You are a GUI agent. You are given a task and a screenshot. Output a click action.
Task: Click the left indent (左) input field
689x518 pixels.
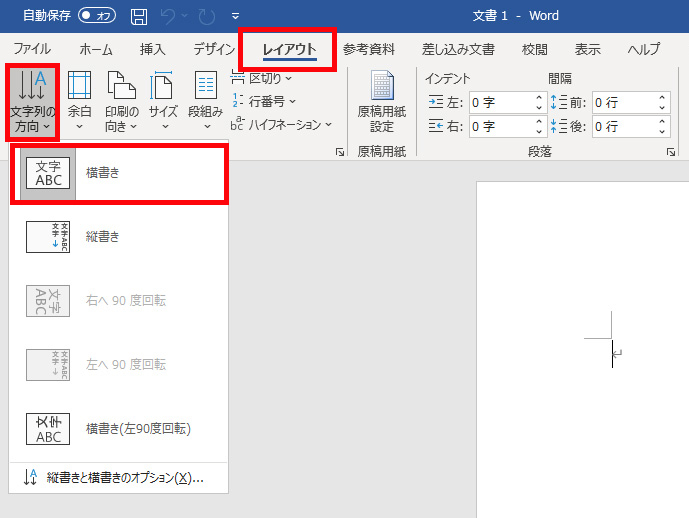click(x=501, y=102)
